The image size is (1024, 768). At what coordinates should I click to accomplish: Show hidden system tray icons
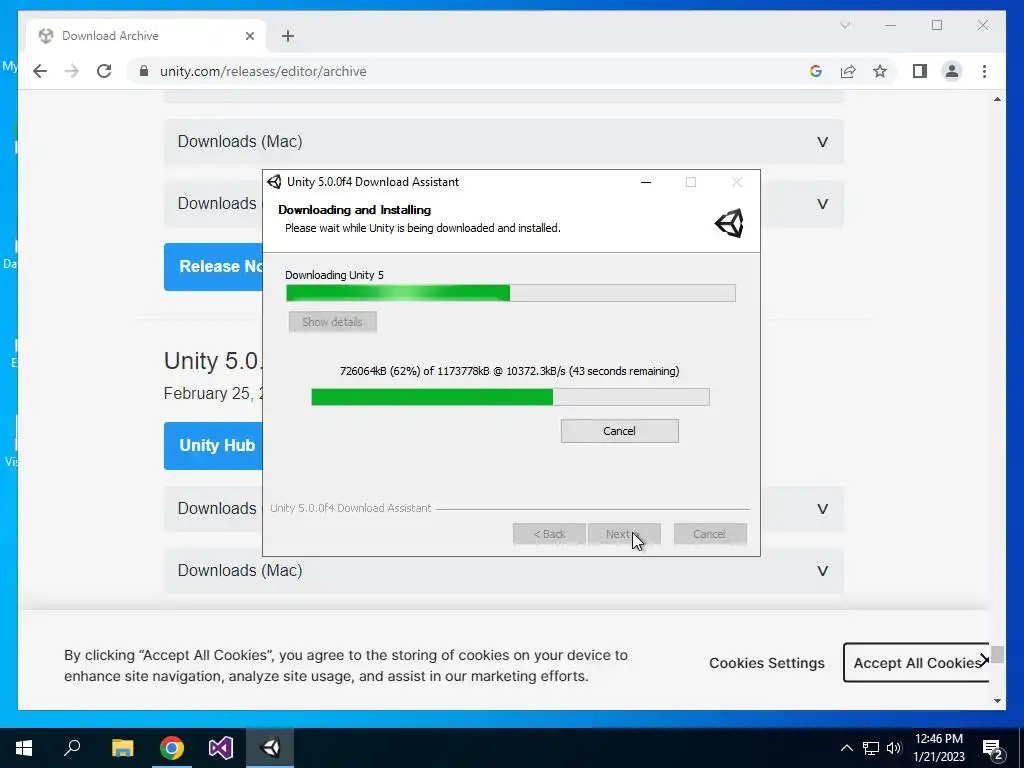pos(846,748)
